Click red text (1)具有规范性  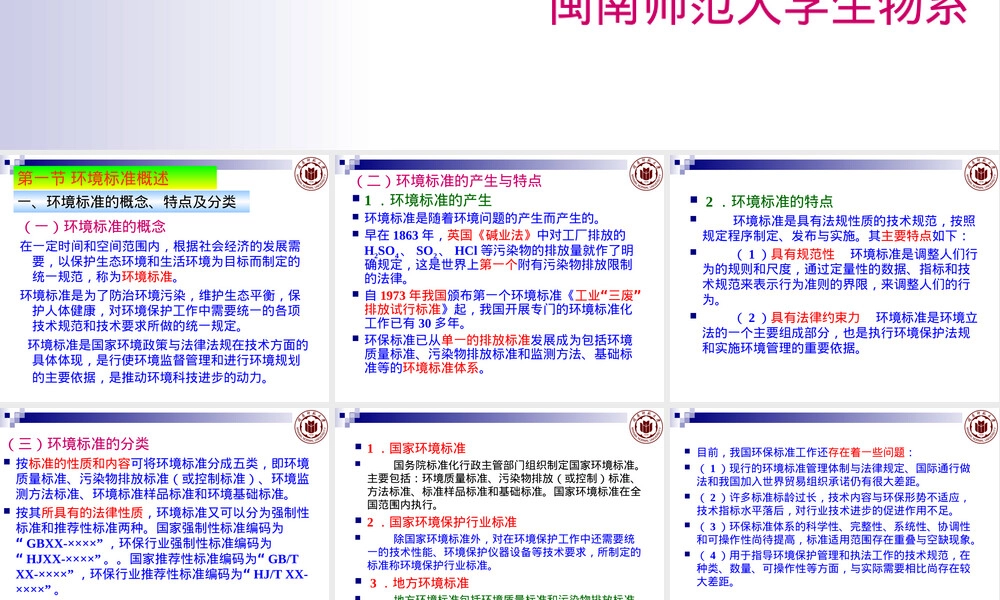[x=785, y=254]
